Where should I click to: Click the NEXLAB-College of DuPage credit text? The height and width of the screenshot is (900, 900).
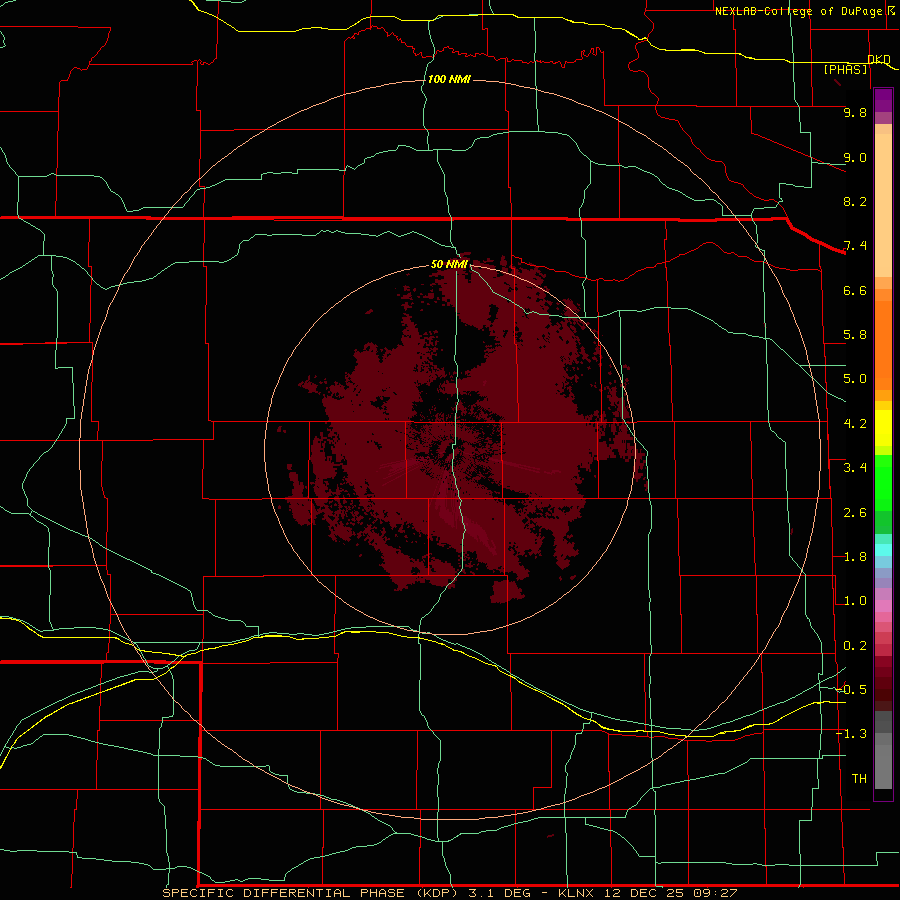point(799,11)
